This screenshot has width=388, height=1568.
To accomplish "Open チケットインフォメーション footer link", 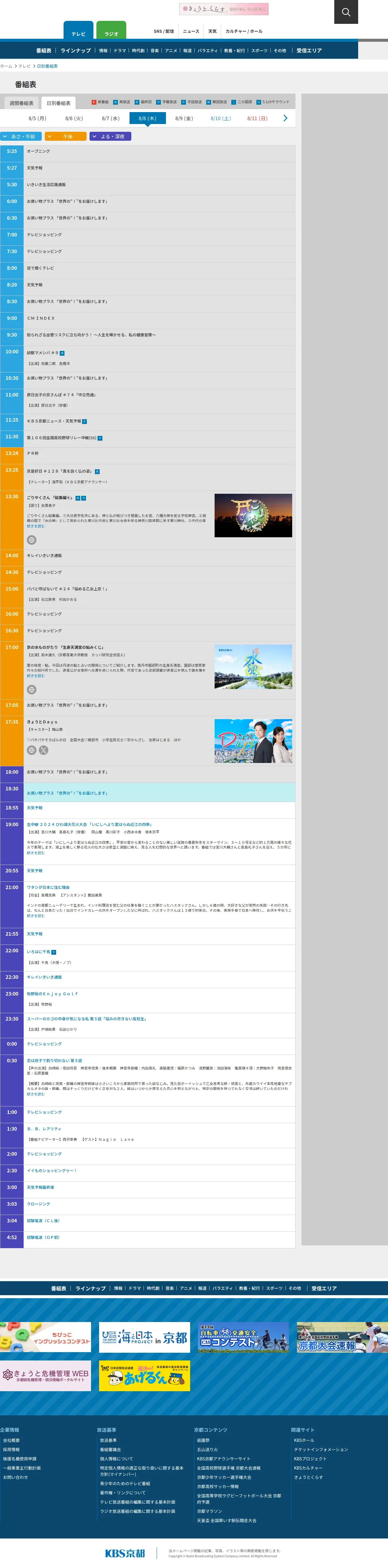I will tap(321, 1449).
